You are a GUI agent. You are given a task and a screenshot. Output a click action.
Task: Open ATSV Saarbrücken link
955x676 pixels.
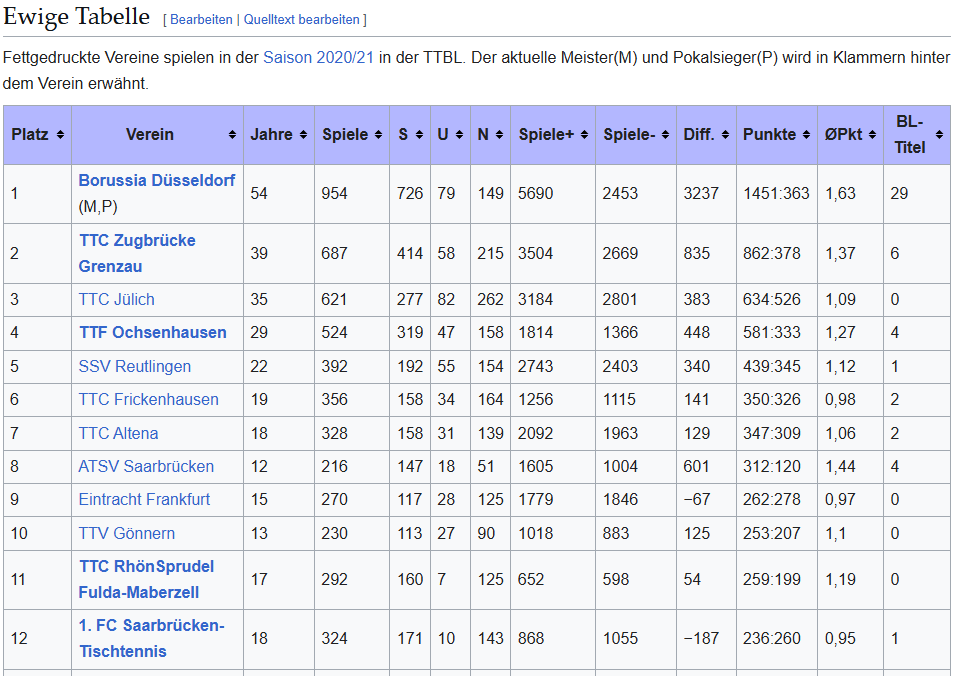pos(146,467)
